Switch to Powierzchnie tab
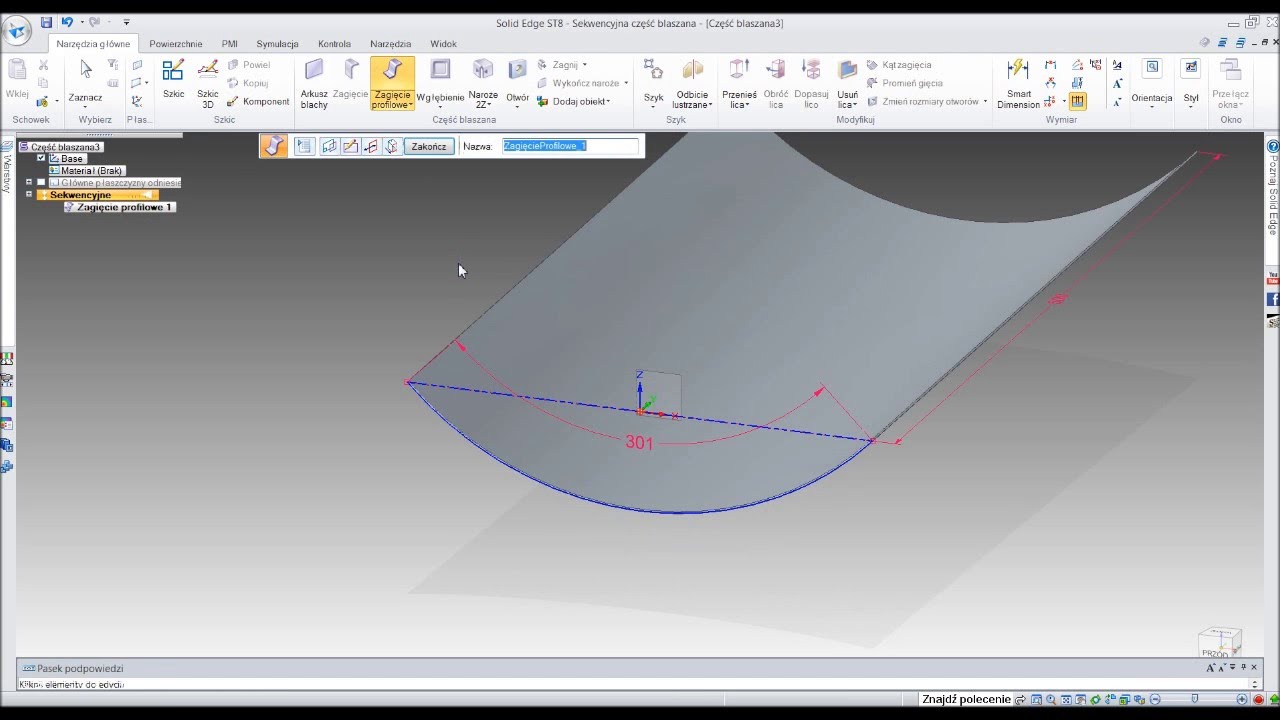This screenshot has height=720, width=1280. (176, 44)
